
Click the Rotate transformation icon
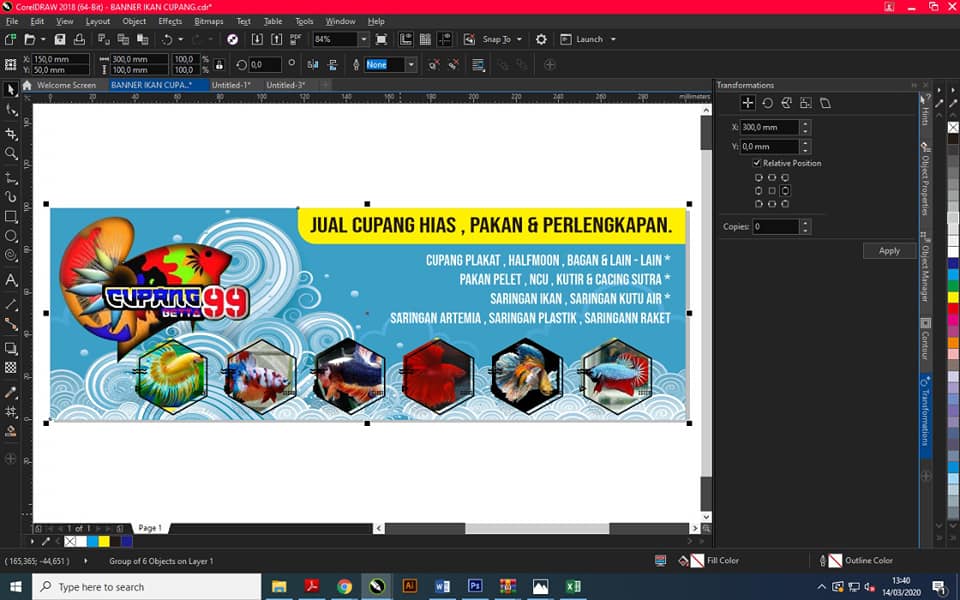[x=767, y=103]
